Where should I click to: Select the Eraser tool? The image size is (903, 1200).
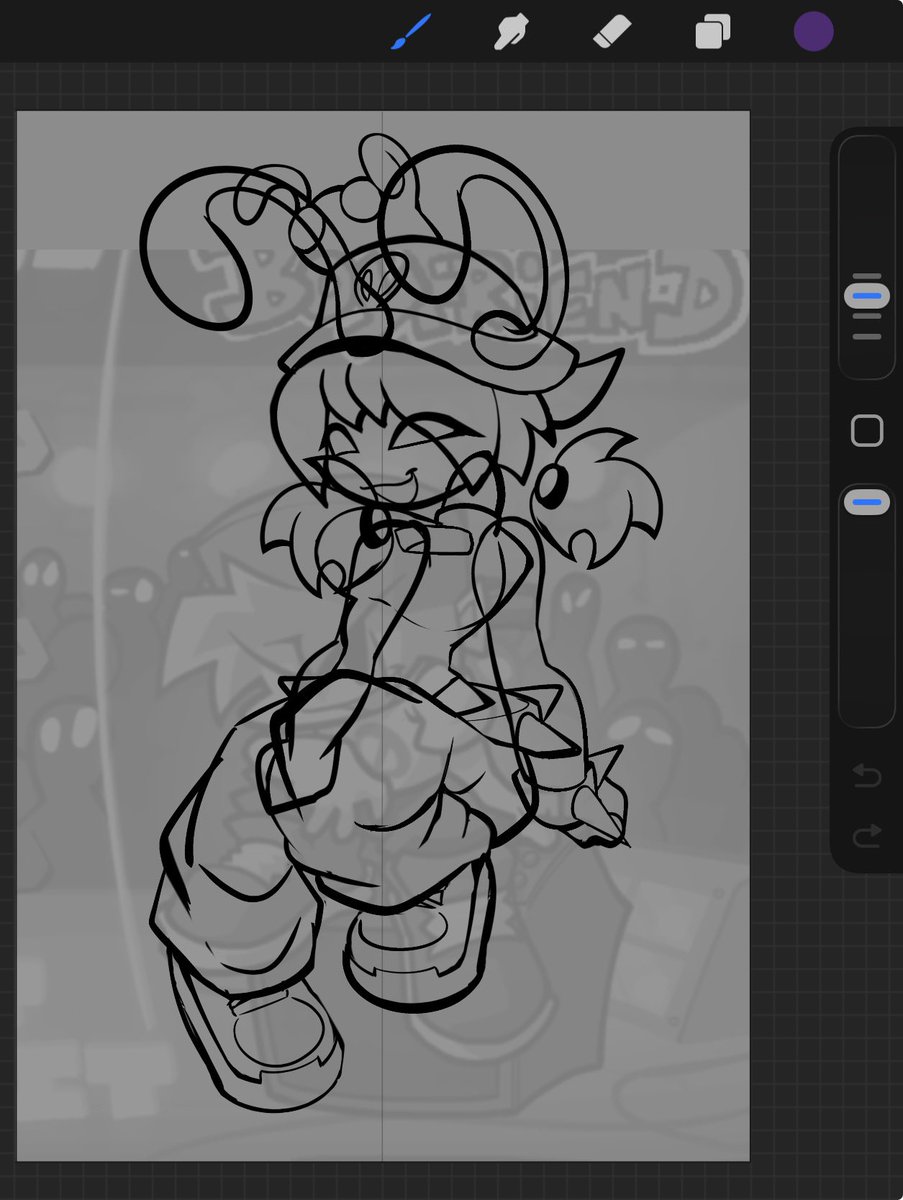click(611, 32)
